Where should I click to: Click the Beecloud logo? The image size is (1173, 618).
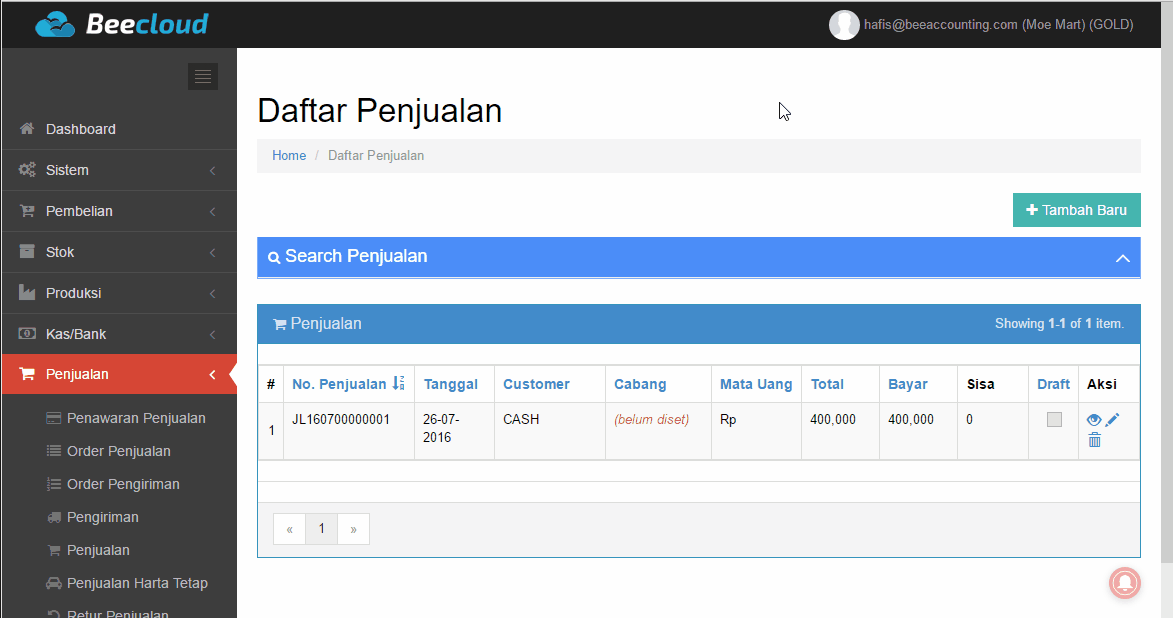(x=122, y=24)
